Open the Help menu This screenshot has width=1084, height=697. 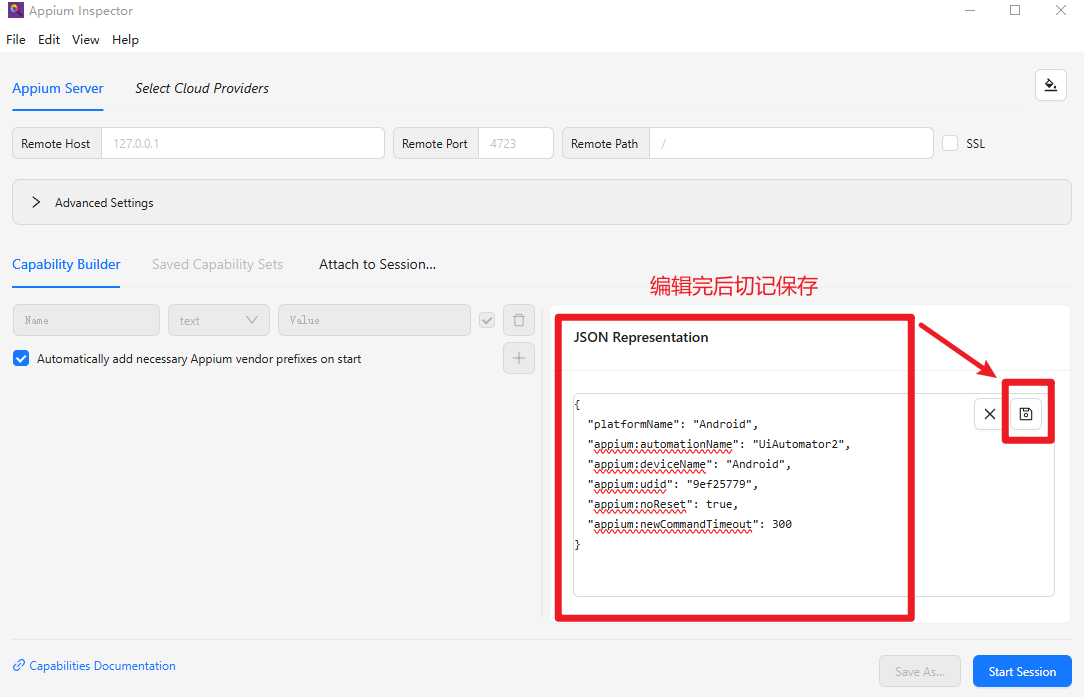coord(125,40)
